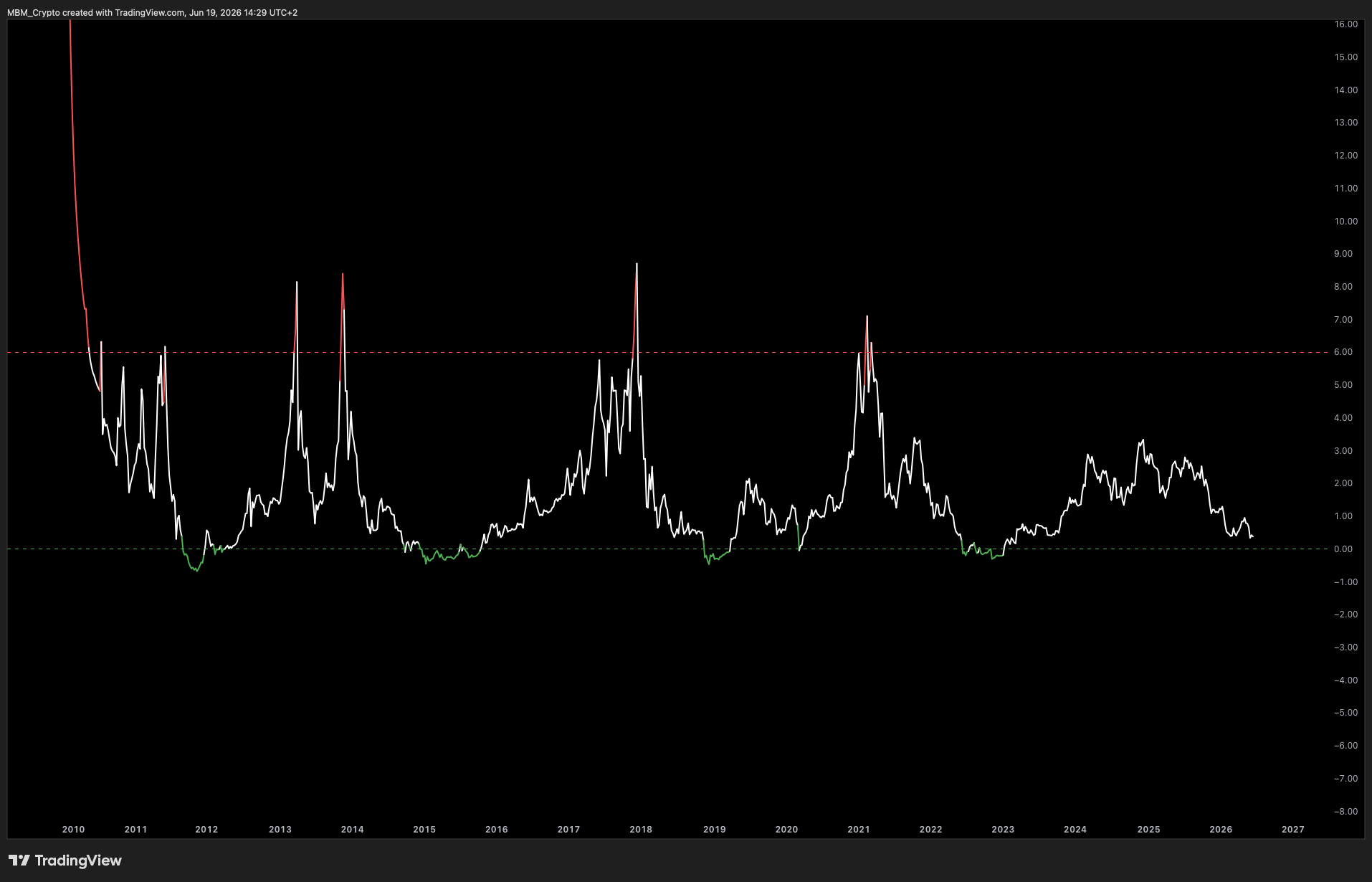Click the 2011 time axis label
The width and height of the screenshot is (1372, 882).
tap(135, 830)
